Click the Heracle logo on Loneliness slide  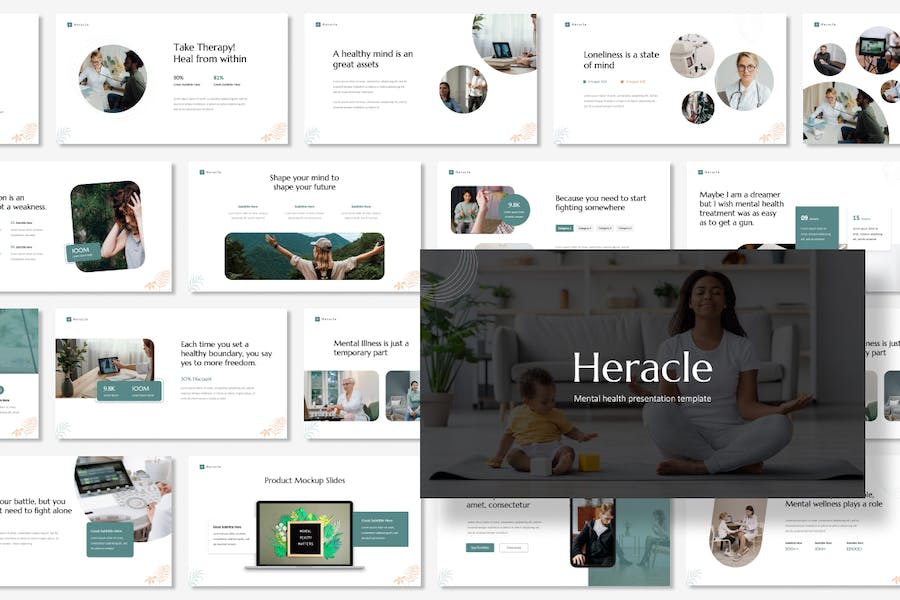(576, 25)
